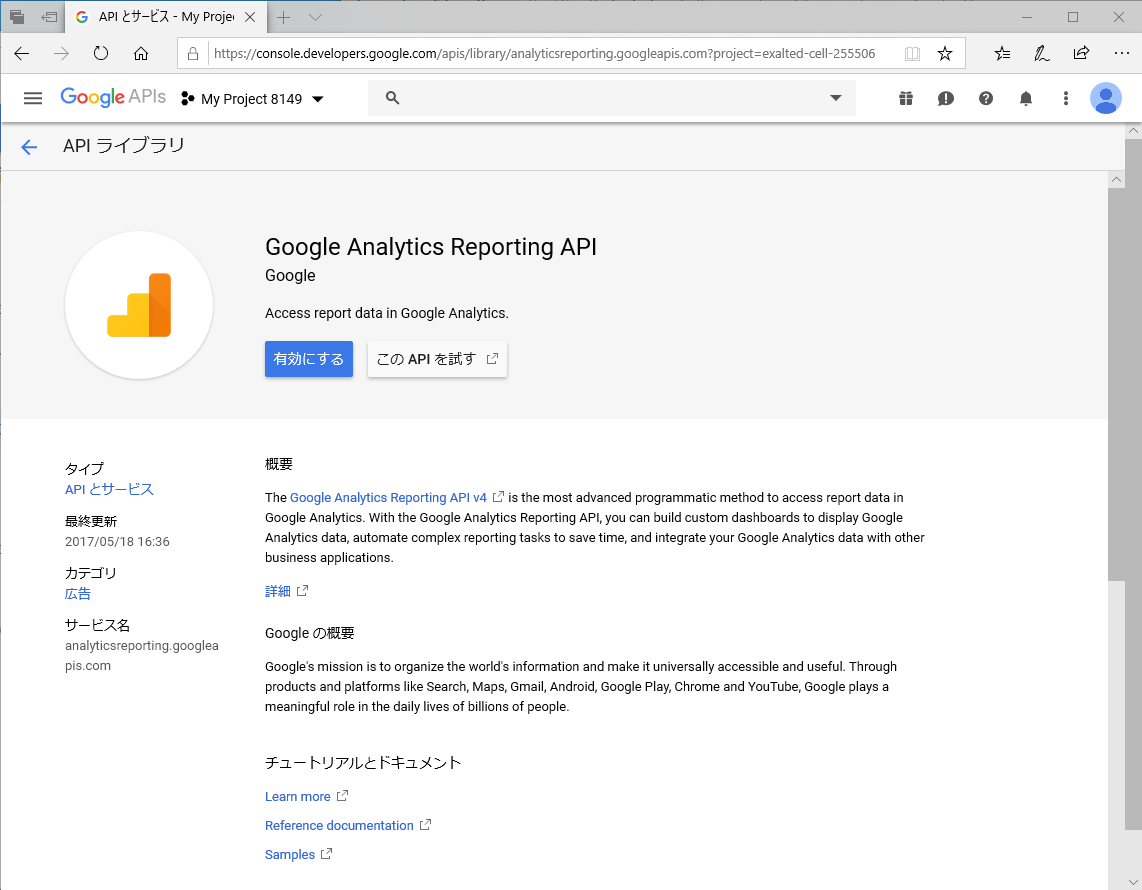Click the site lock security icon
This screenshot has height=890, width=1142.
pyautogui.click(x=193, y=54)
